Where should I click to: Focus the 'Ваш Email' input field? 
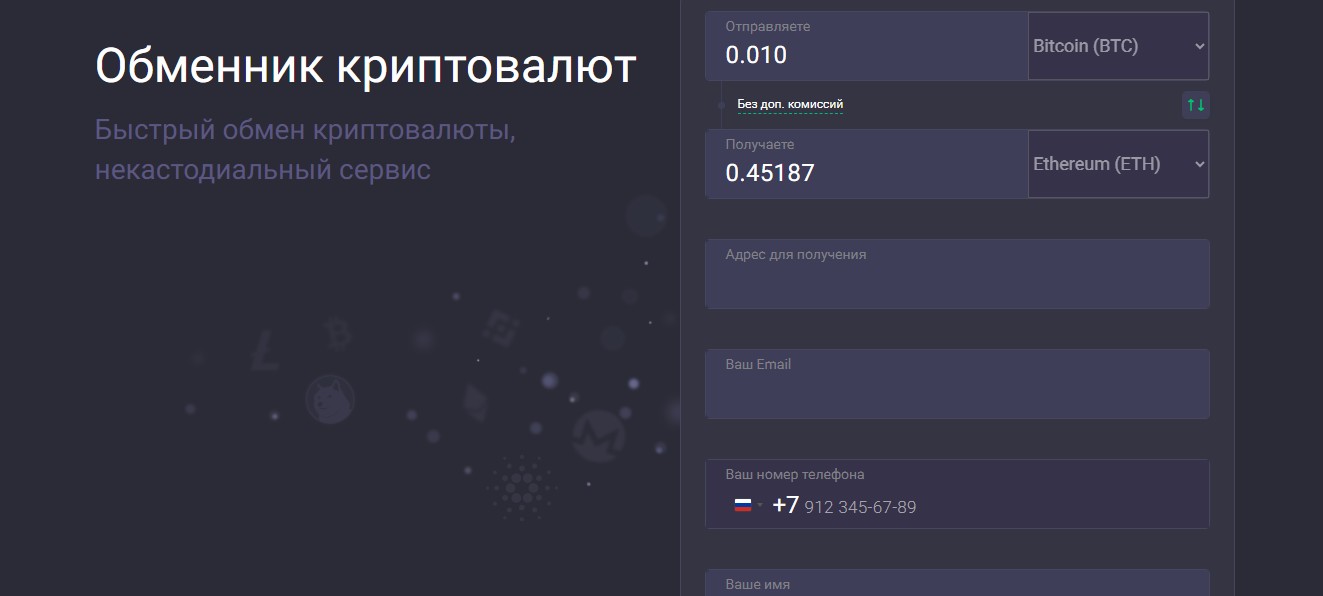pos(957,384)
